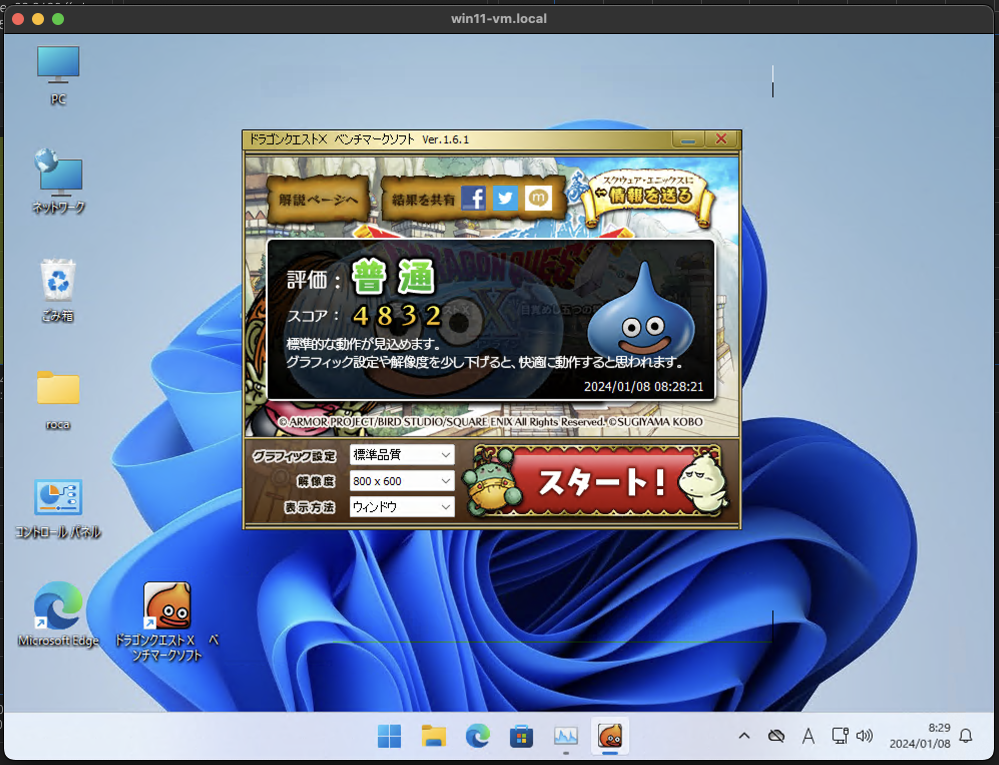Screen dimensions: 999x765
Task: Click the 解像度 label
Action: (x=315, y=482)
